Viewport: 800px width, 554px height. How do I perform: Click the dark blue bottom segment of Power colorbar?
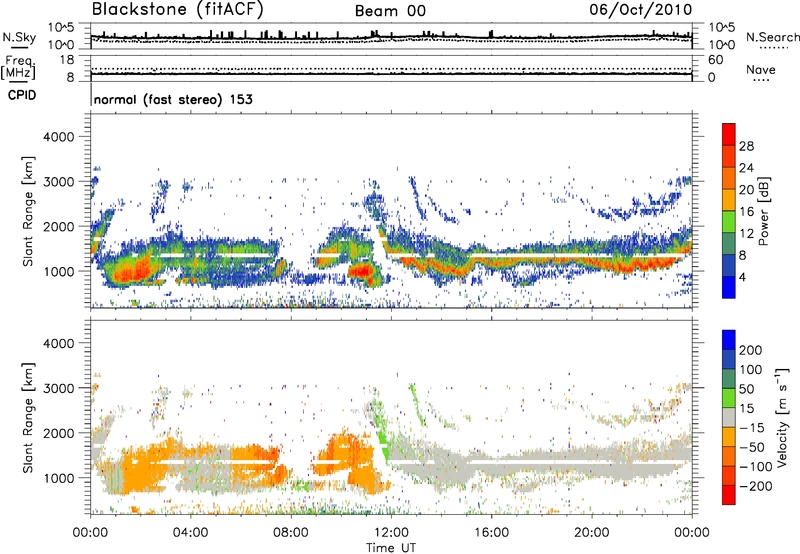click(729, 287)
